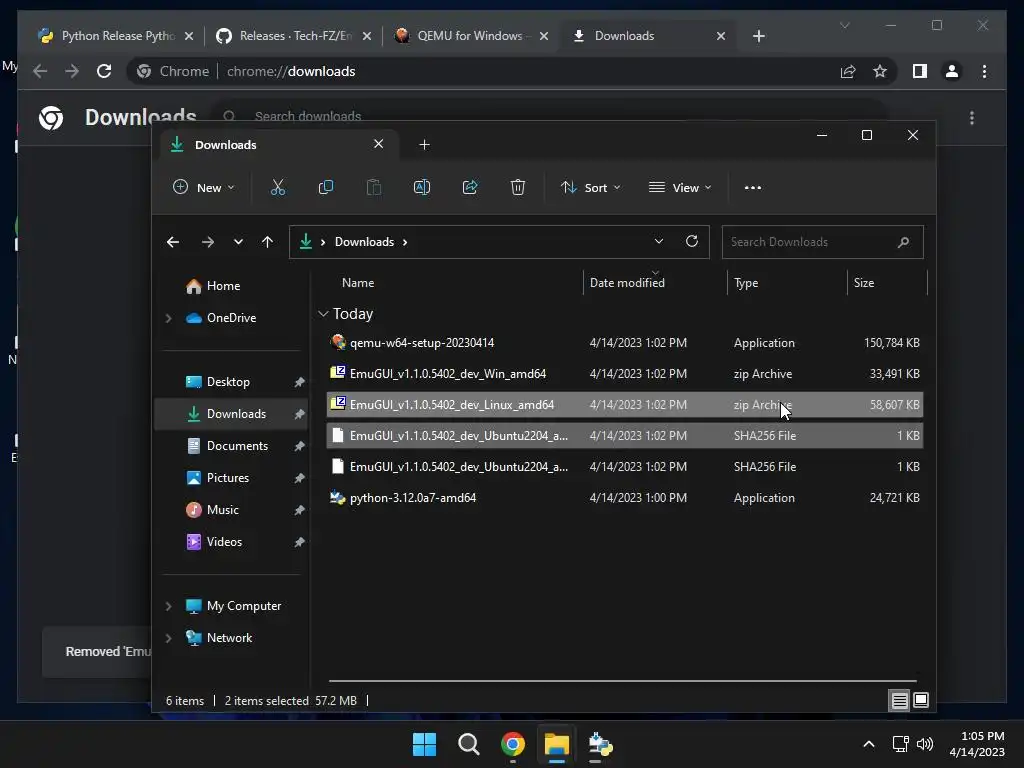1024x768 pixels.
Task: Select the qemu-w64-setup-20230414 file
Action: pos(624,343)
